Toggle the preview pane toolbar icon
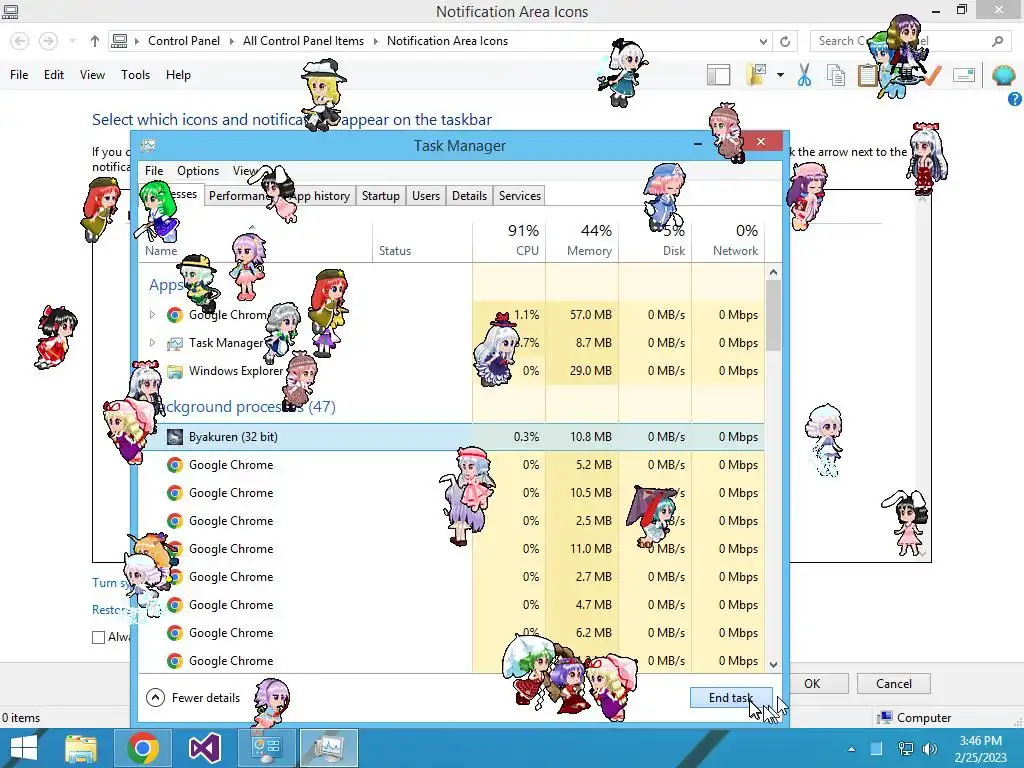 718,75
